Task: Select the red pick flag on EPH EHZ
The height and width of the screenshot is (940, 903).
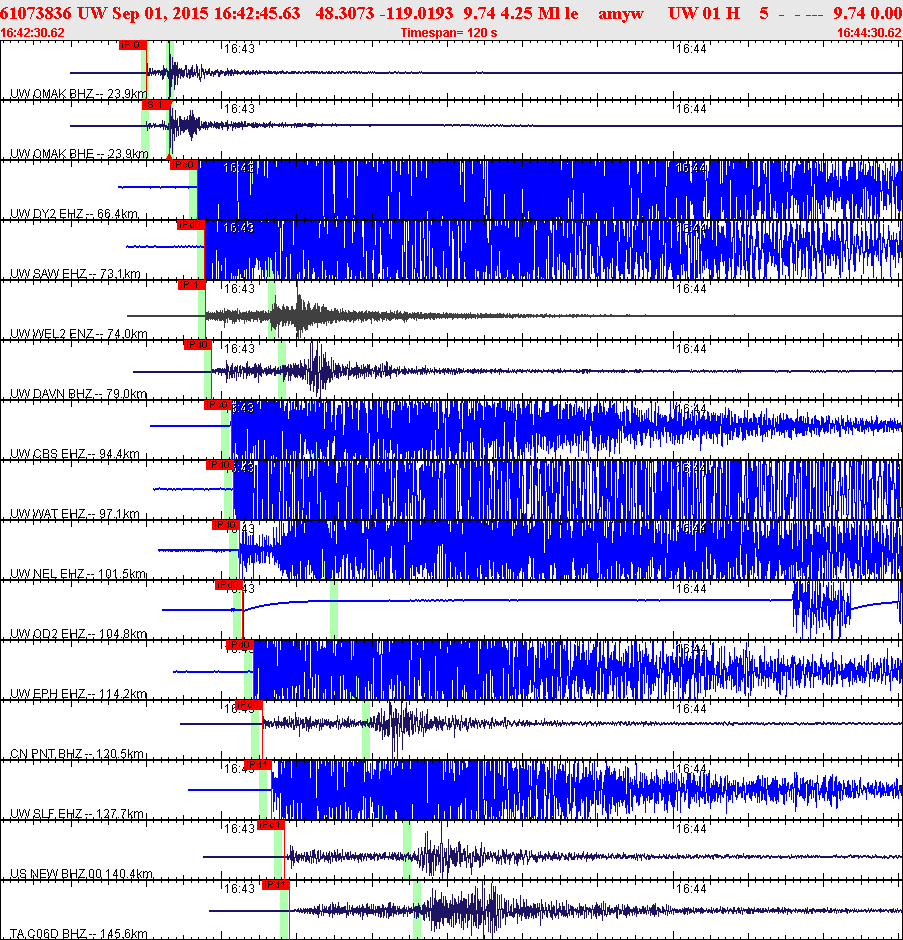Action: point(240,647)
